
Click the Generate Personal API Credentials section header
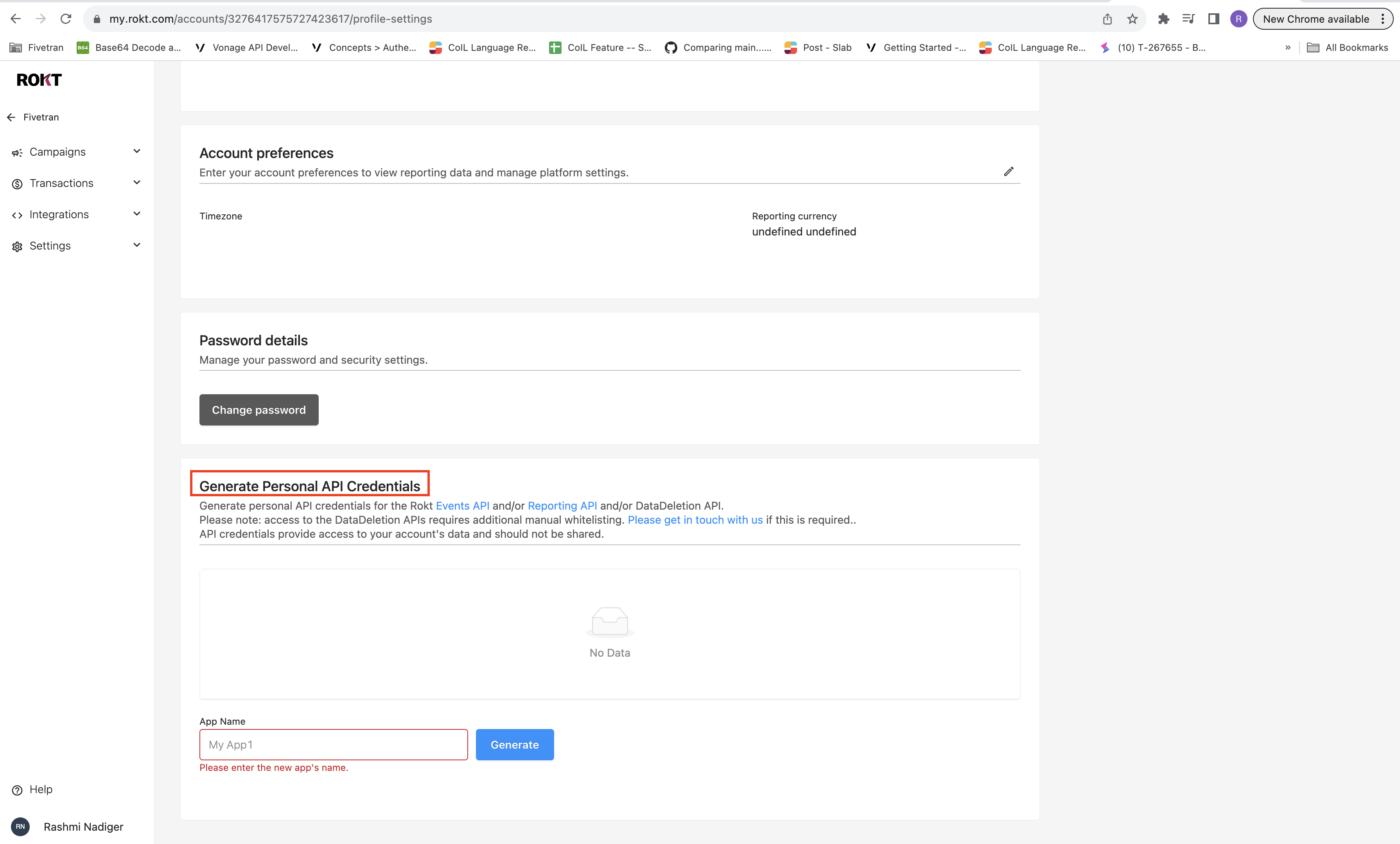click(x=309, y=485)
